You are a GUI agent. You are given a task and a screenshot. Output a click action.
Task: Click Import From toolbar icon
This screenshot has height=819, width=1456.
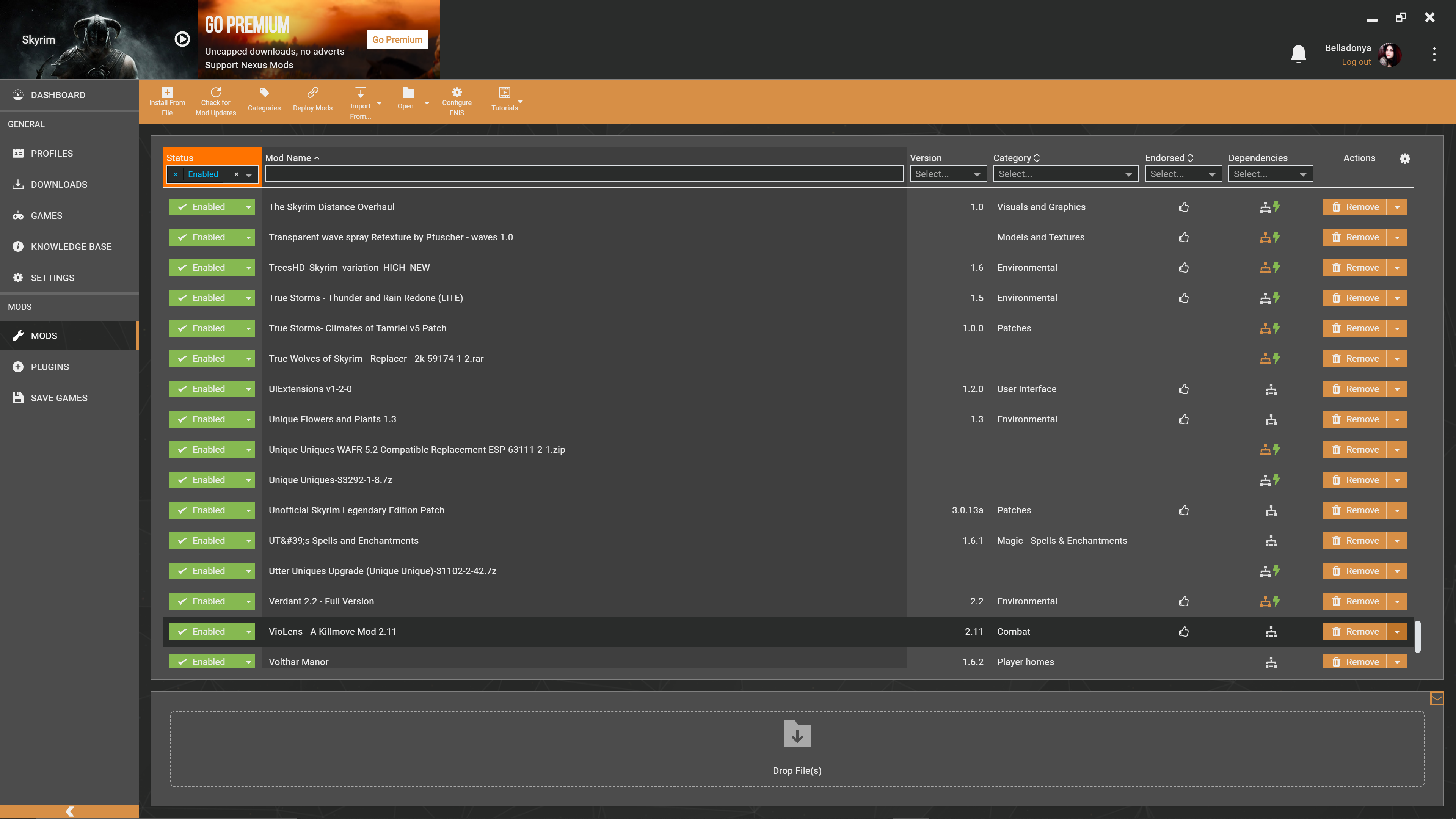coord(360,93)
